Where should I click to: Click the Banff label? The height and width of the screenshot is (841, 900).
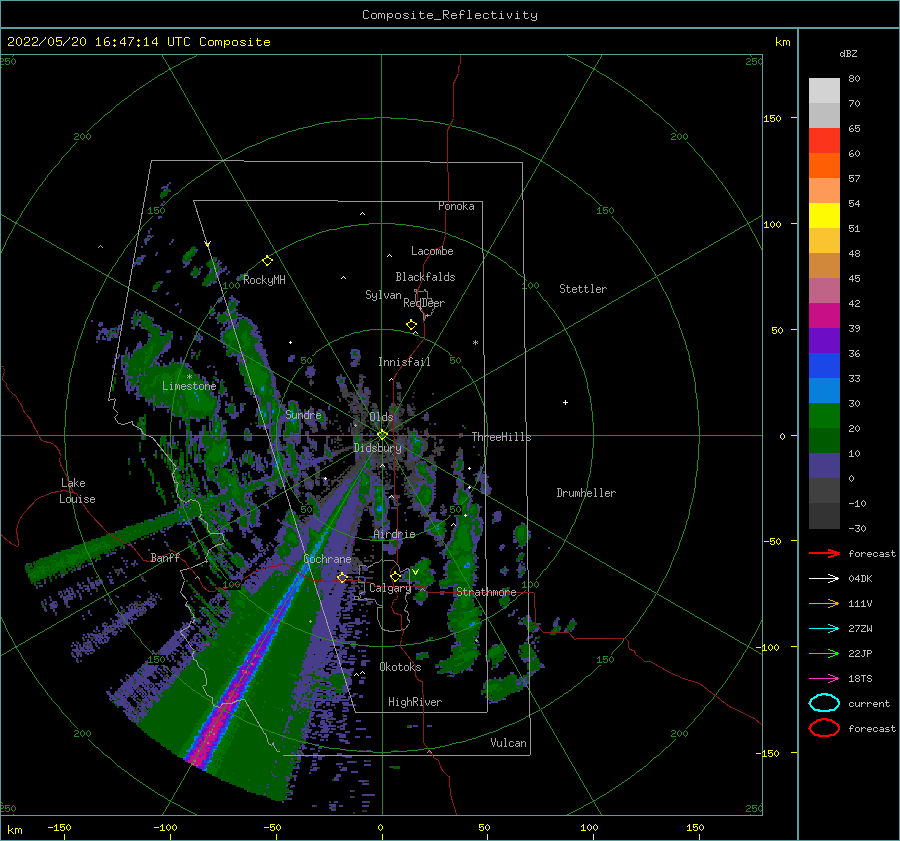[x=165, y=557]
